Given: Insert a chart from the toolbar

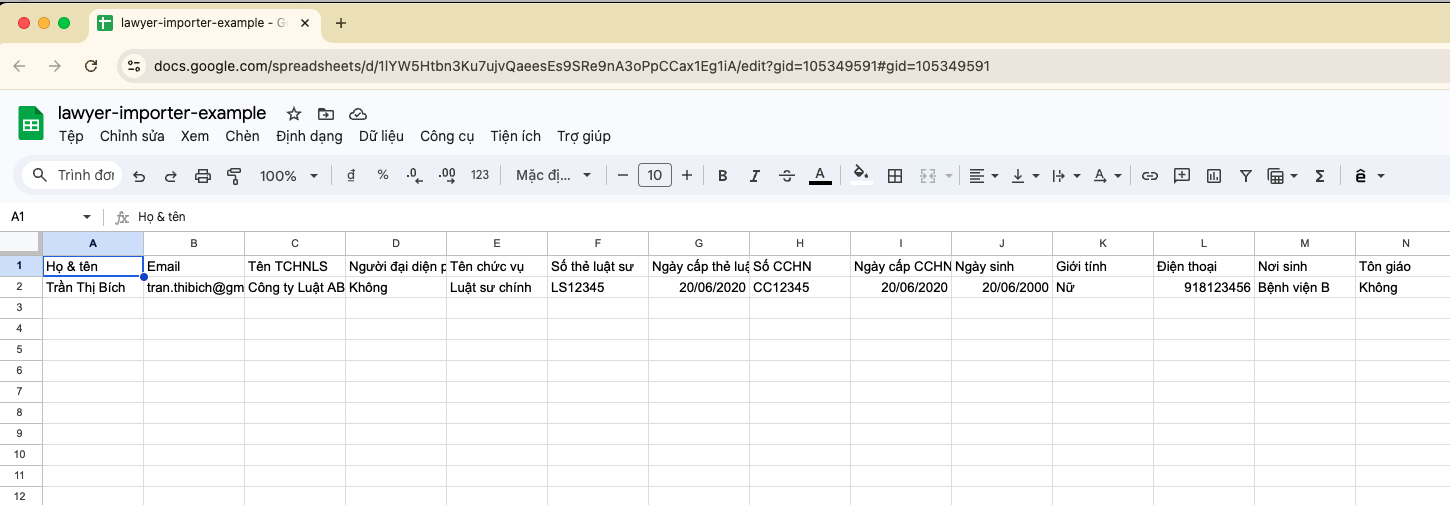Looking at the screenshot, I should point(1214,176).
